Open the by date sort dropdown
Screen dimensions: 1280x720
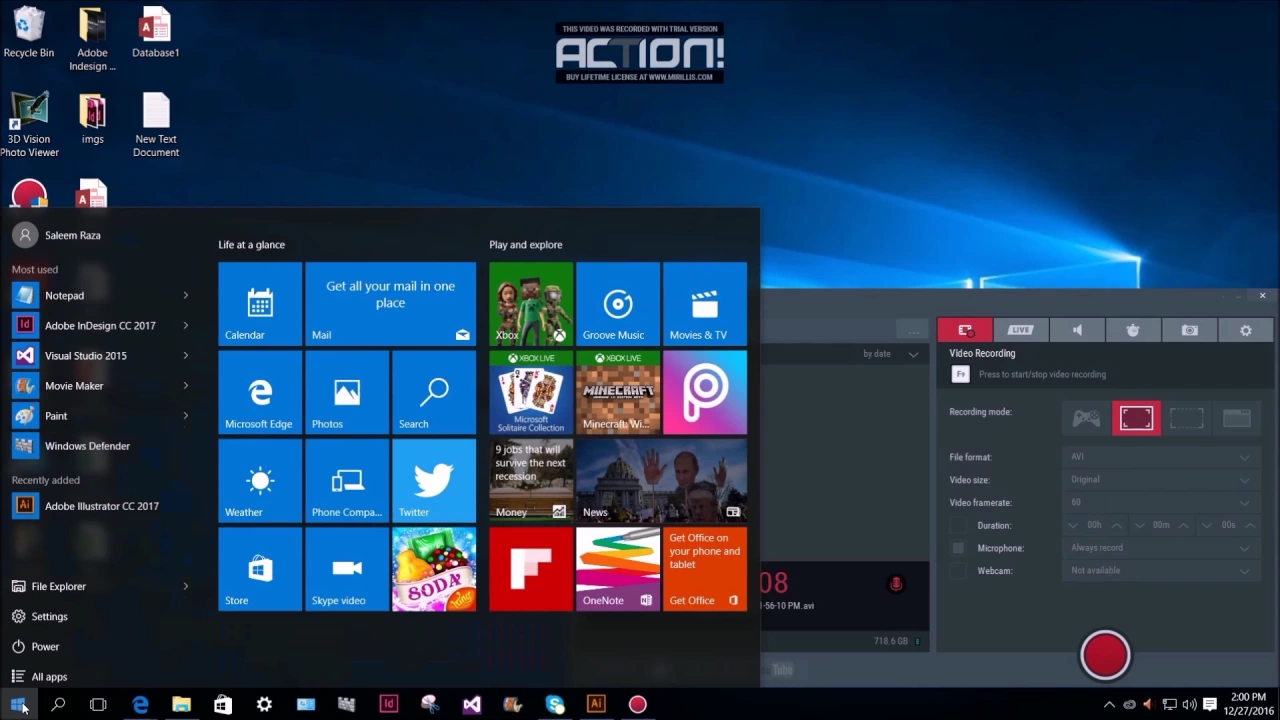pyautogui.click(x=891, y=354)
